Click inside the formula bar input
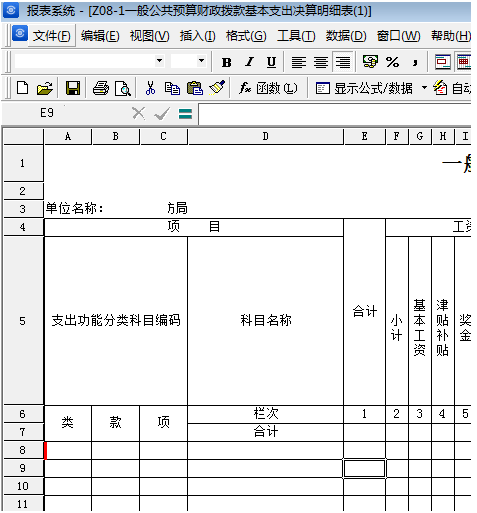Screen dimensions: 477x513 click(335, 114)
